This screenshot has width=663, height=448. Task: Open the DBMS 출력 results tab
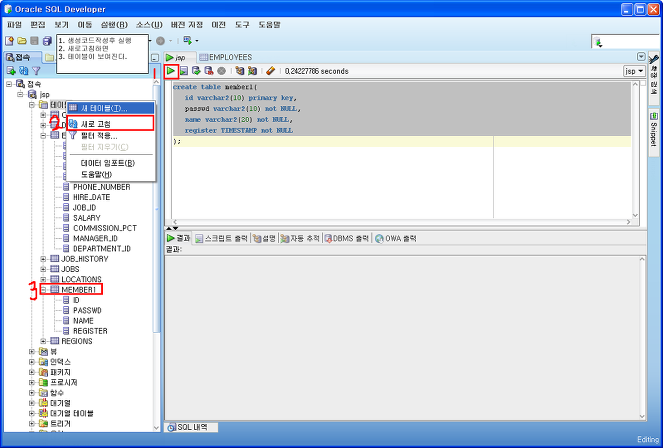pos(347,238)
